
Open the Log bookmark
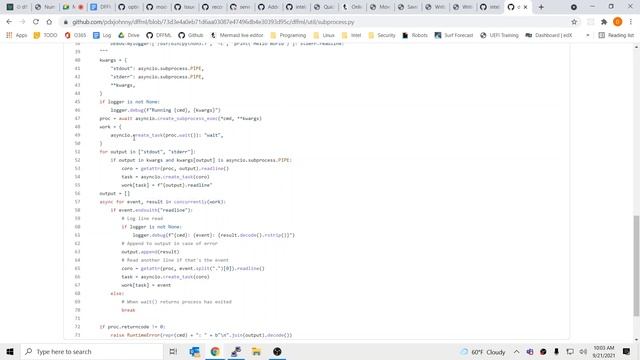(102, 36)
